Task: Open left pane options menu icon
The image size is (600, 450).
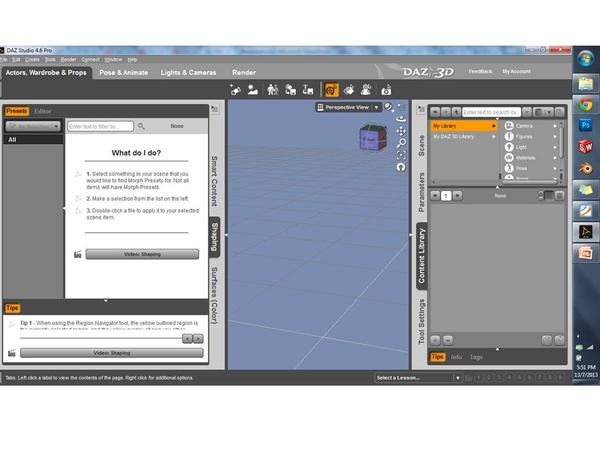Action: tap(215, 109)
